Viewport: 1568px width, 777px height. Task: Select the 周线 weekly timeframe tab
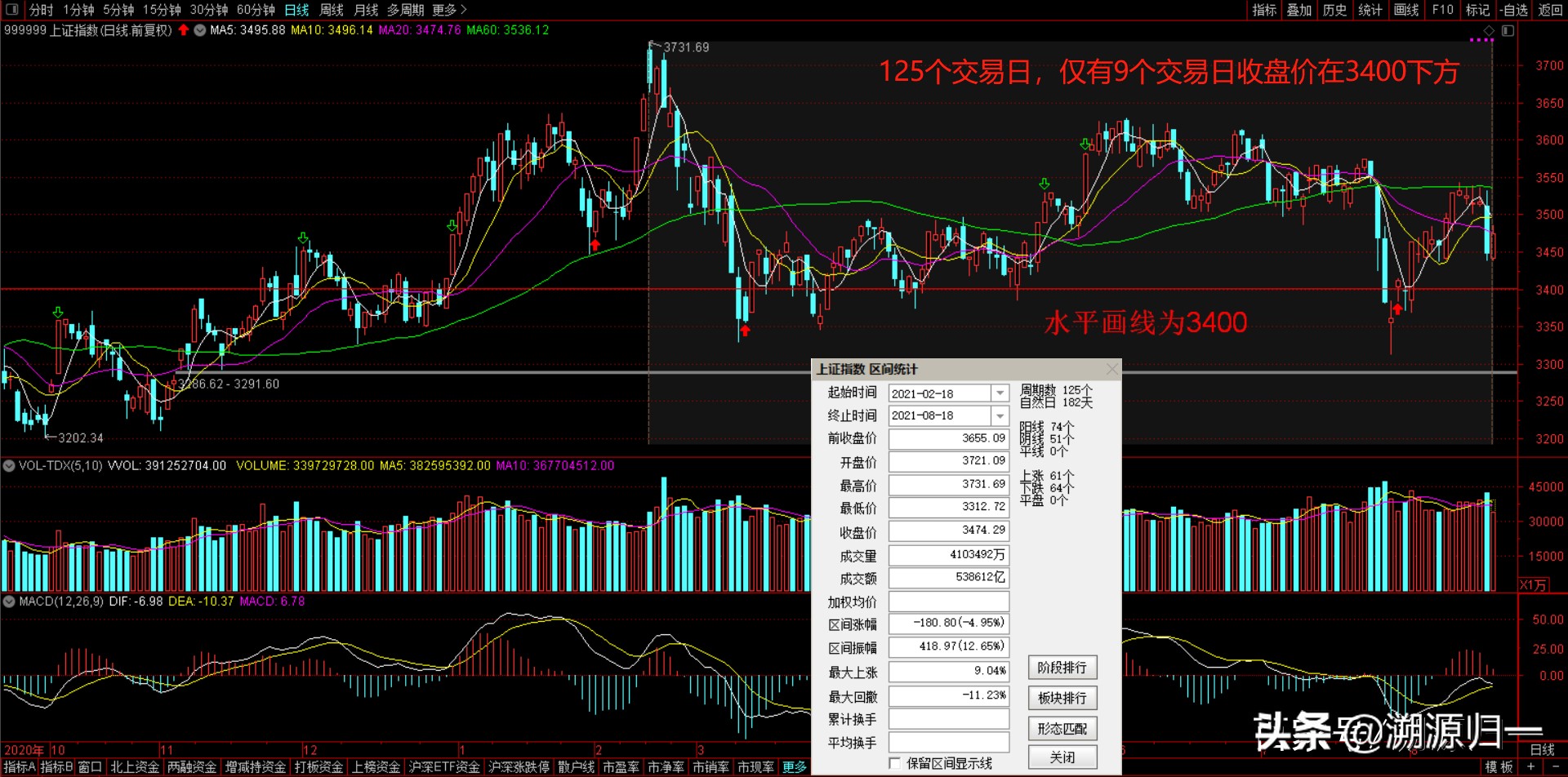pyautogui.click(x=332, y=10)
